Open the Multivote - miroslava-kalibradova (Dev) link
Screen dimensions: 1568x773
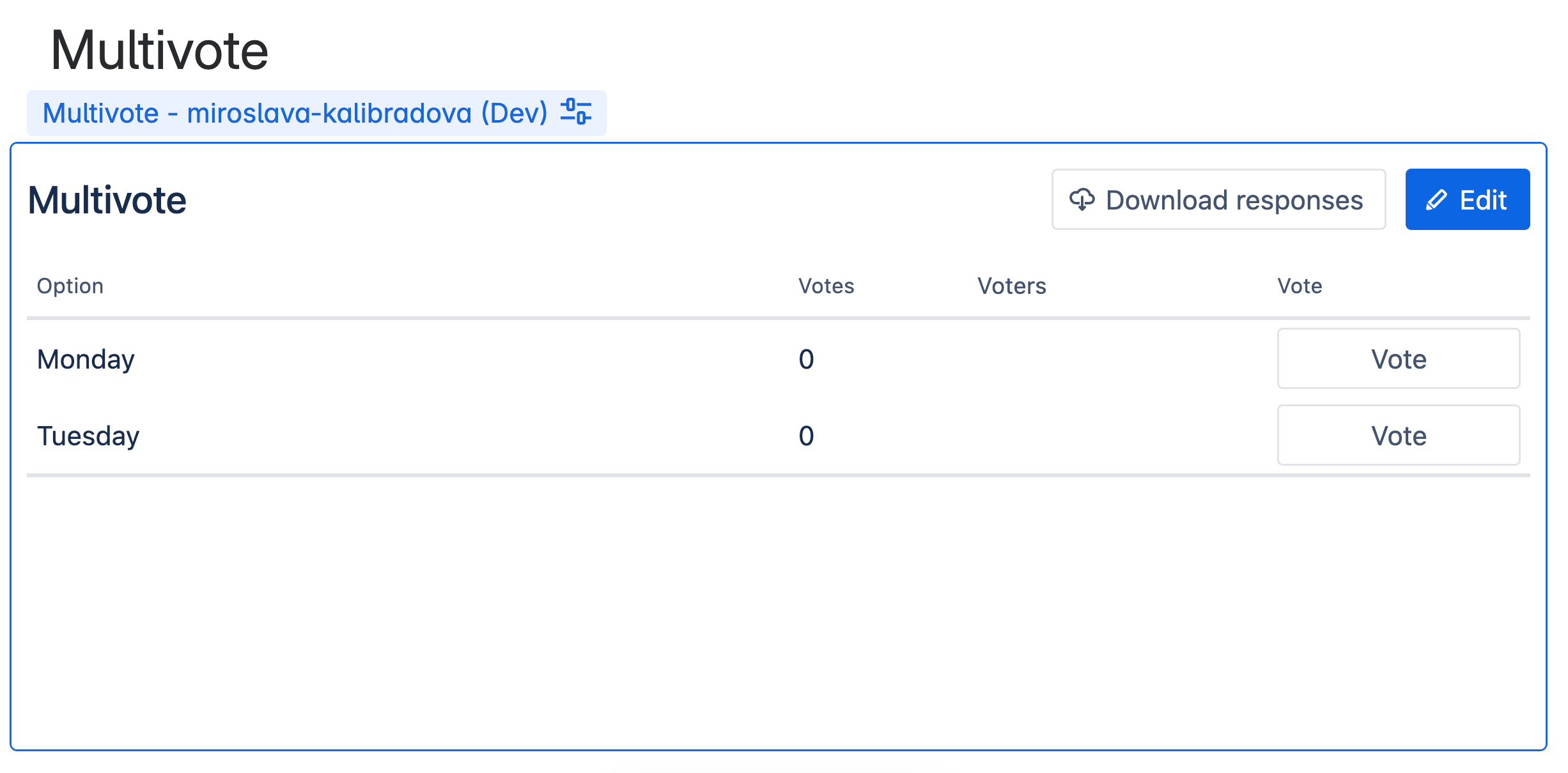tap(295, 113)
